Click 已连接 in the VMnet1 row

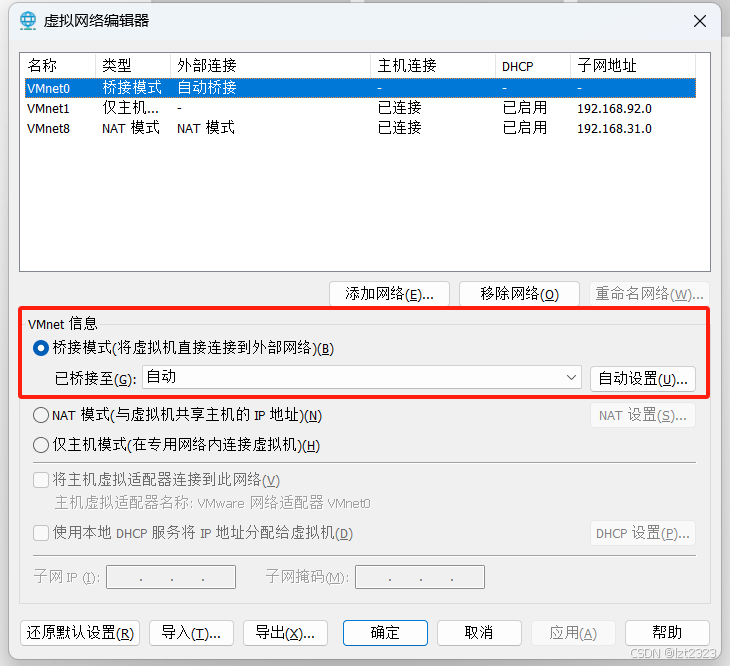pos(399,108)
